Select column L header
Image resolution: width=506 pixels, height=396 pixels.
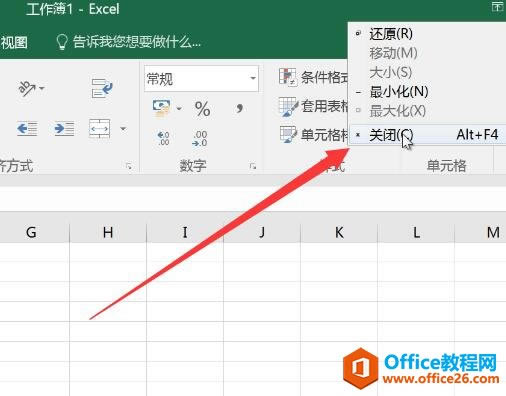click(x=416, y=232)
